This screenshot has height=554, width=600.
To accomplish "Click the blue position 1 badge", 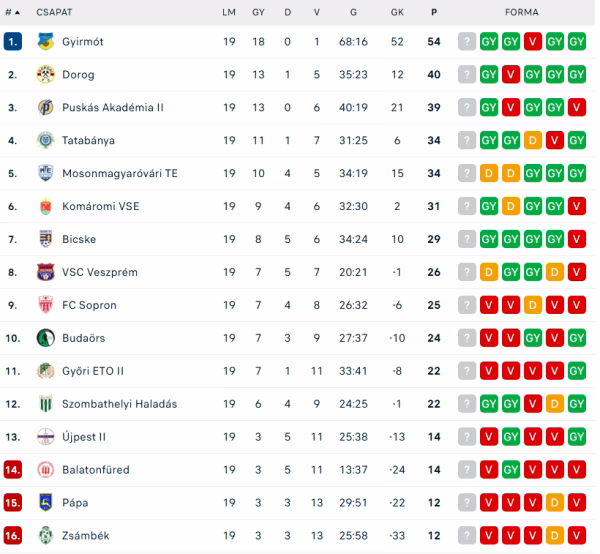I will coord(12,42).
